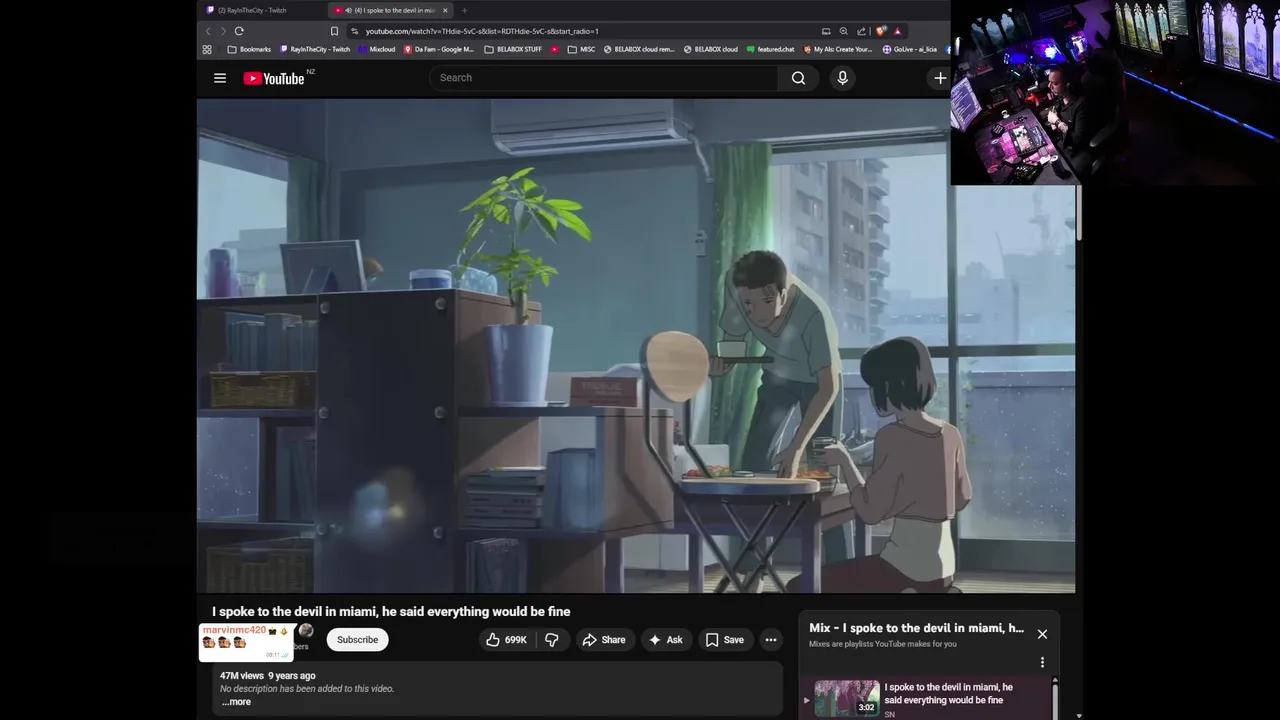Open the Mixcloud bookmark
The width and height of the screenshot is (1280, 720).
(377, 49)
